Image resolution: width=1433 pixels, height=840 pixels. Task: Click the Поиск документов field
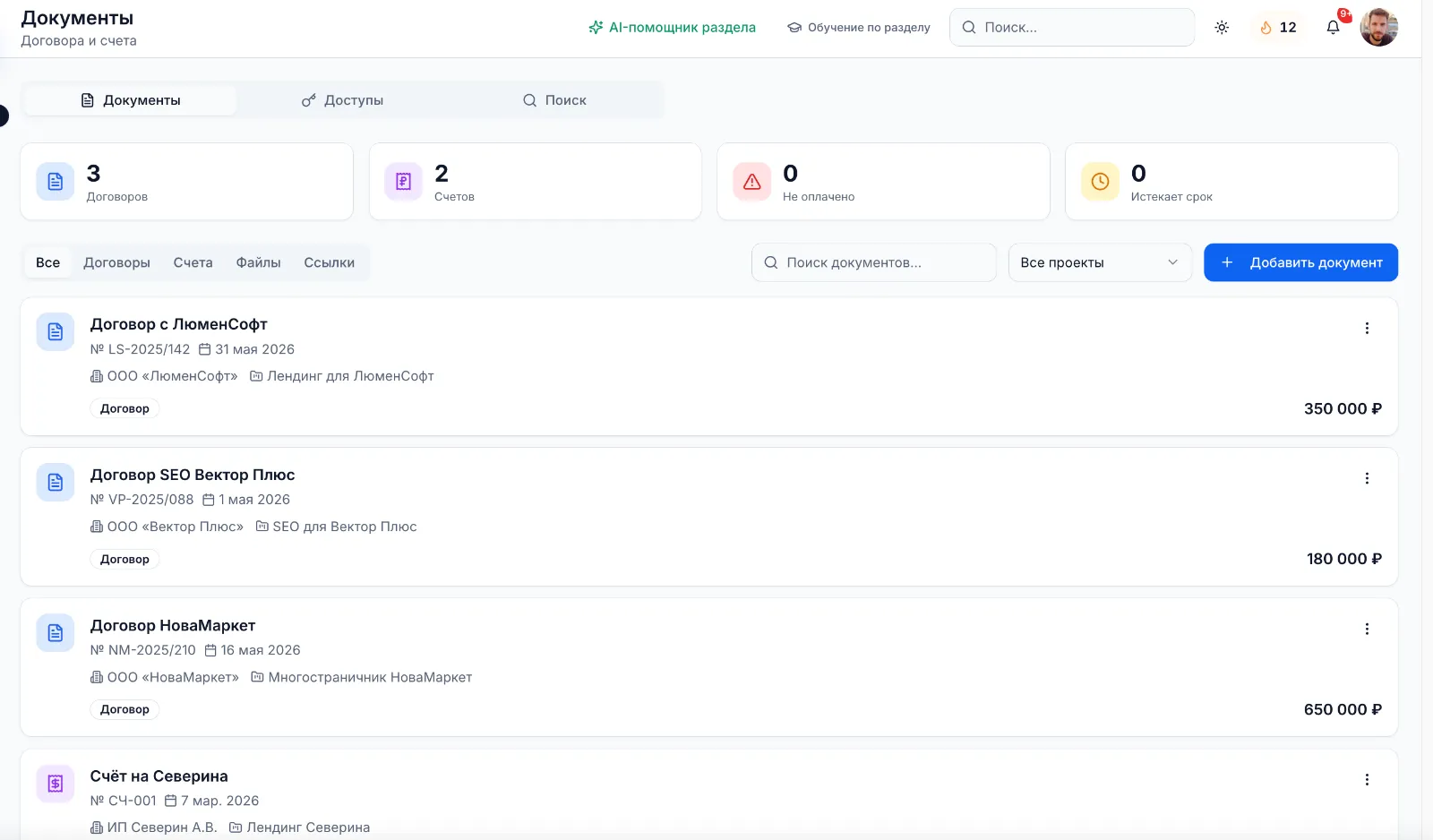click(874, 262)
